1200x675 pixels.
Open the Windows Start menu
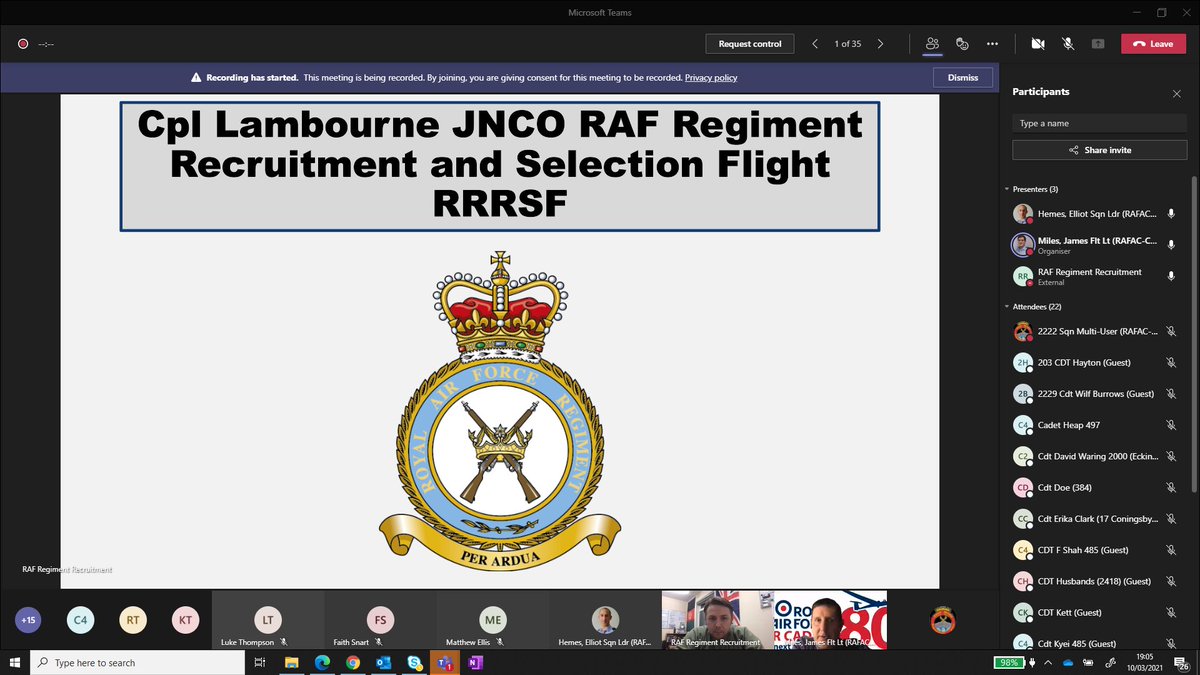click(x=12, y=662)
